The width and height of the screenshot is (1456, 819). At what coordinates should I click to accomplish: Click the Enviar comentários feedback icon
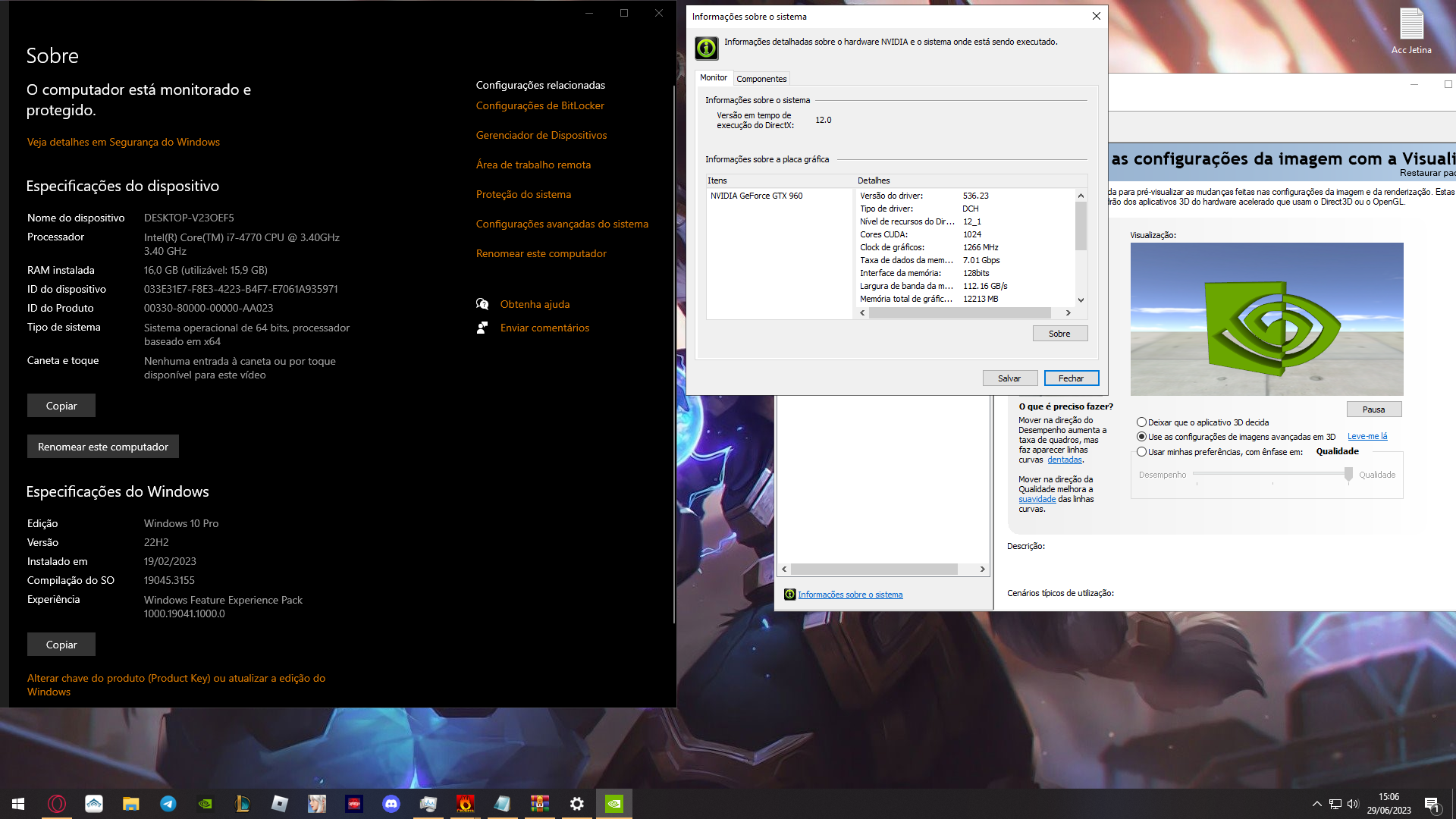point(482,328)
